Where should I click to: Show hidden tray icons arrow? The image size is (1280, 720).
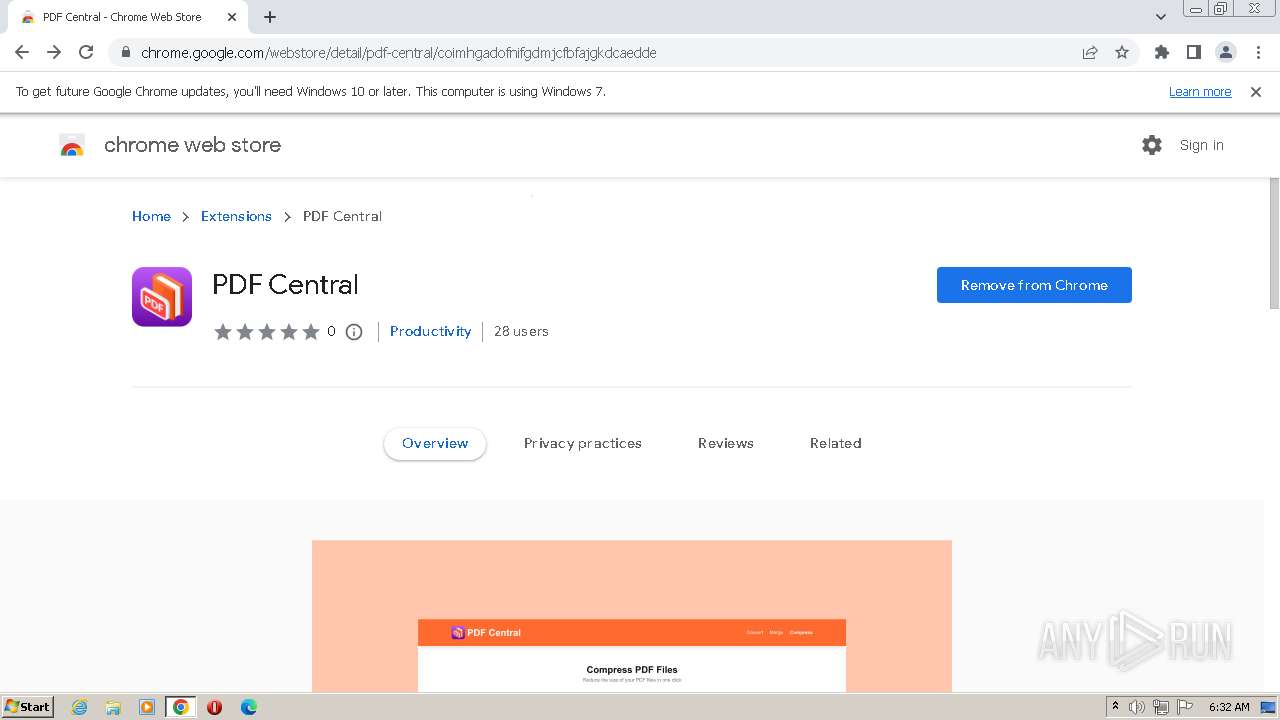point(1116,707)
